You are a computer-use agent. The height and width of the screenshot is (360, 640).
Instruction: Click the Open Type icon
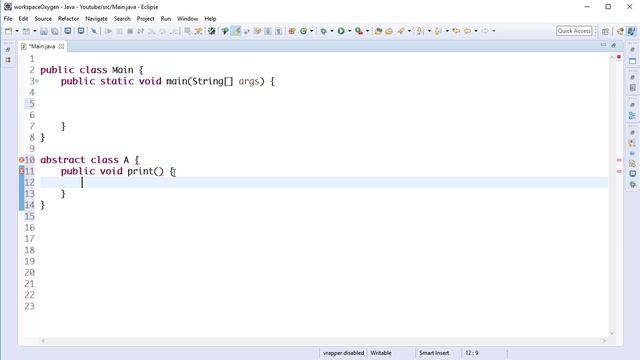(378, 31)
